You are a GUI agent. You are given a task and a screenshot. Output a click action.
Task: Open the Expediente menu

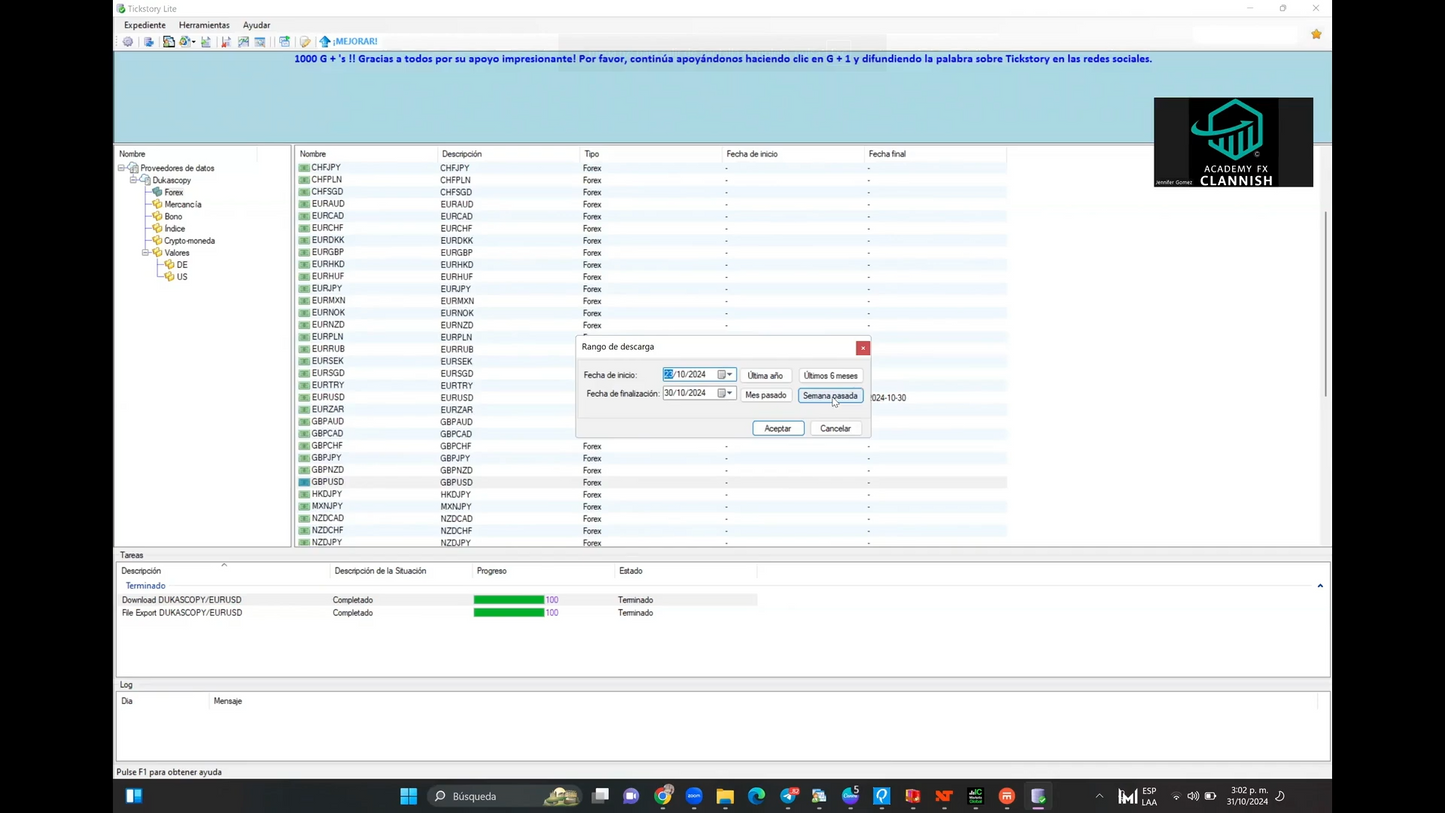pyautogui.click(x=145, y=25)
